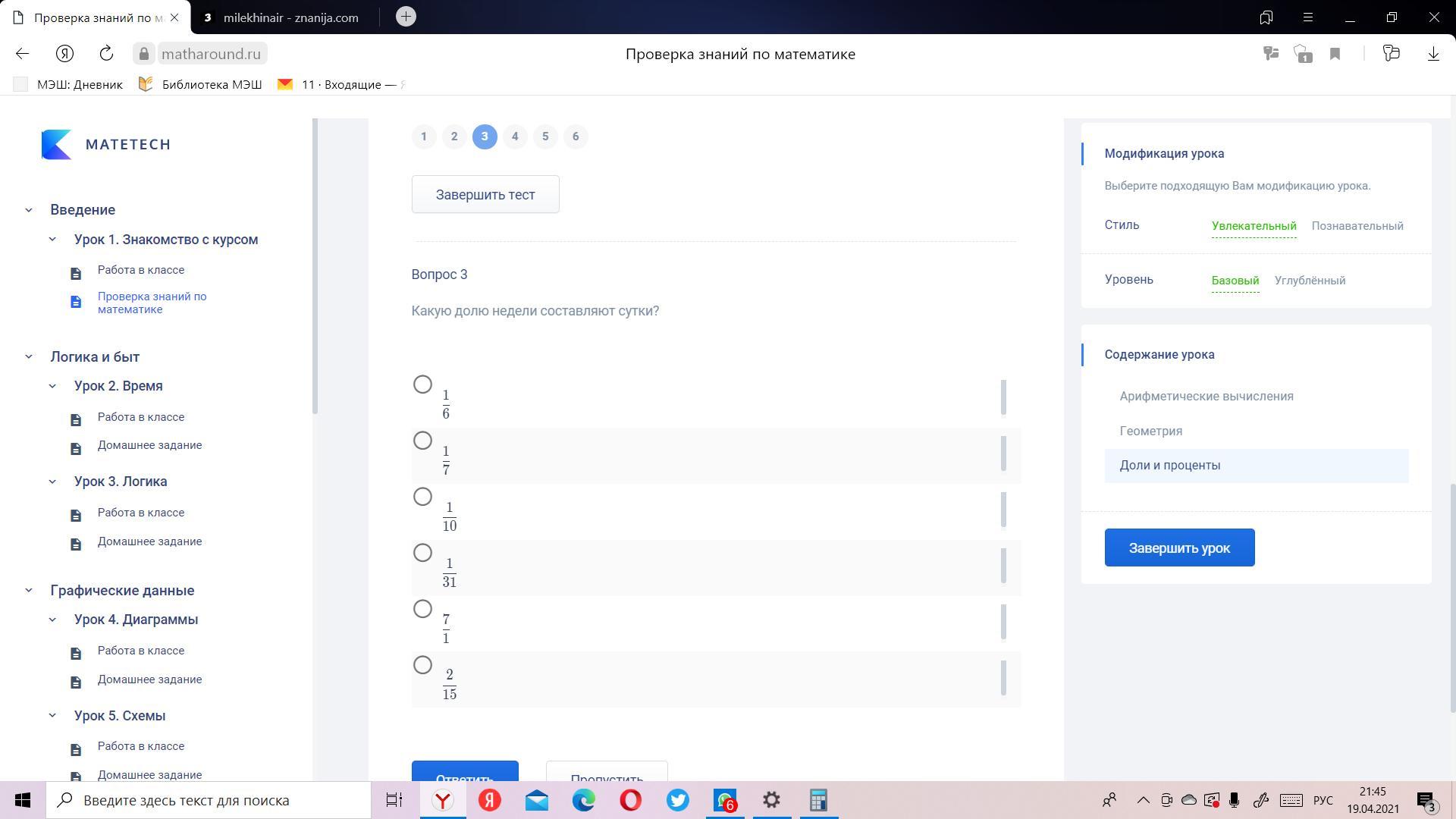
Task: Click the blue Завершить урок button
Action: 1179,548
